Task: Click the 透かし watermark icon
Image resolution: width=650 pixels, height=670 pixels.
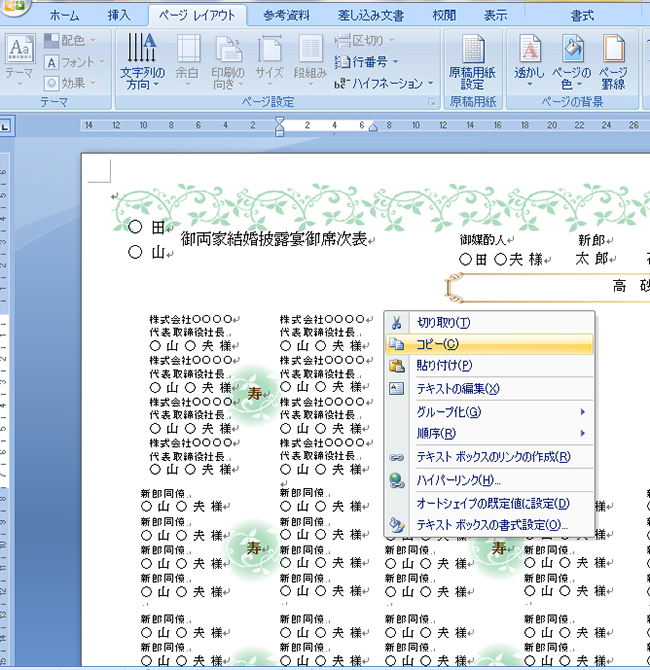Action: [x=530, y=60]
